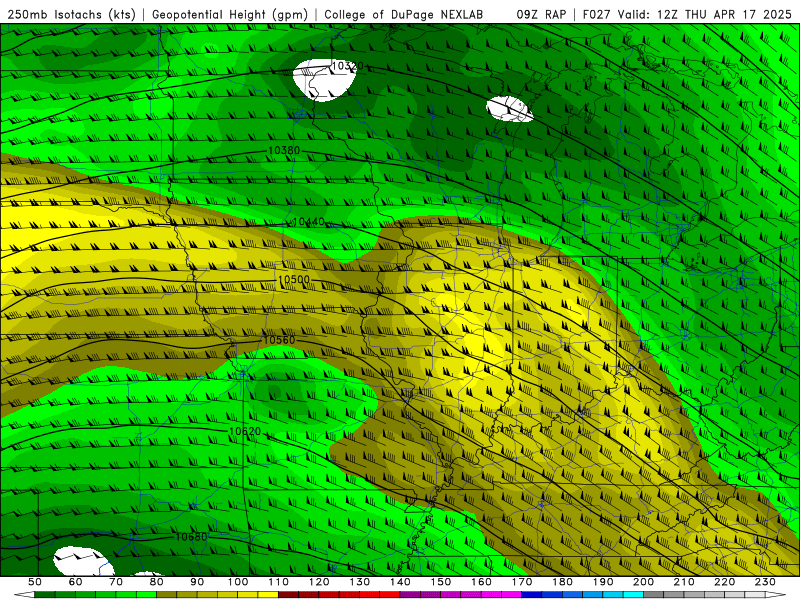The height and width of the screenshot is (600, 800).
Task: Click the 110 value on the color scale
Action: pos(279,582)
